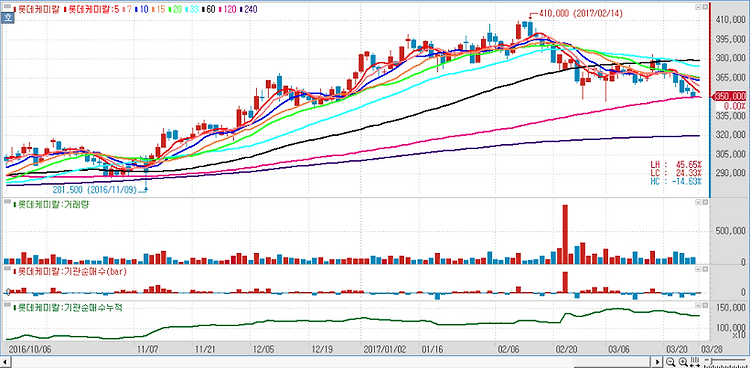Image resolution: width=750 pixels, height=368 pixels.
Task: Click the 롯데케미칼:기관순매수누적 panel label
Action: click(x=68, y=307)
